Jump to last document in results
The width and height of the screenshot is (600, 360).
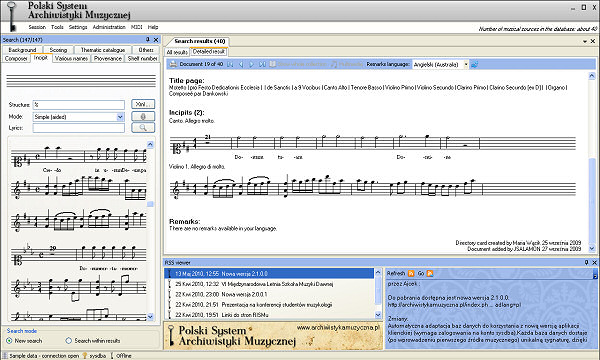[262, 64]
